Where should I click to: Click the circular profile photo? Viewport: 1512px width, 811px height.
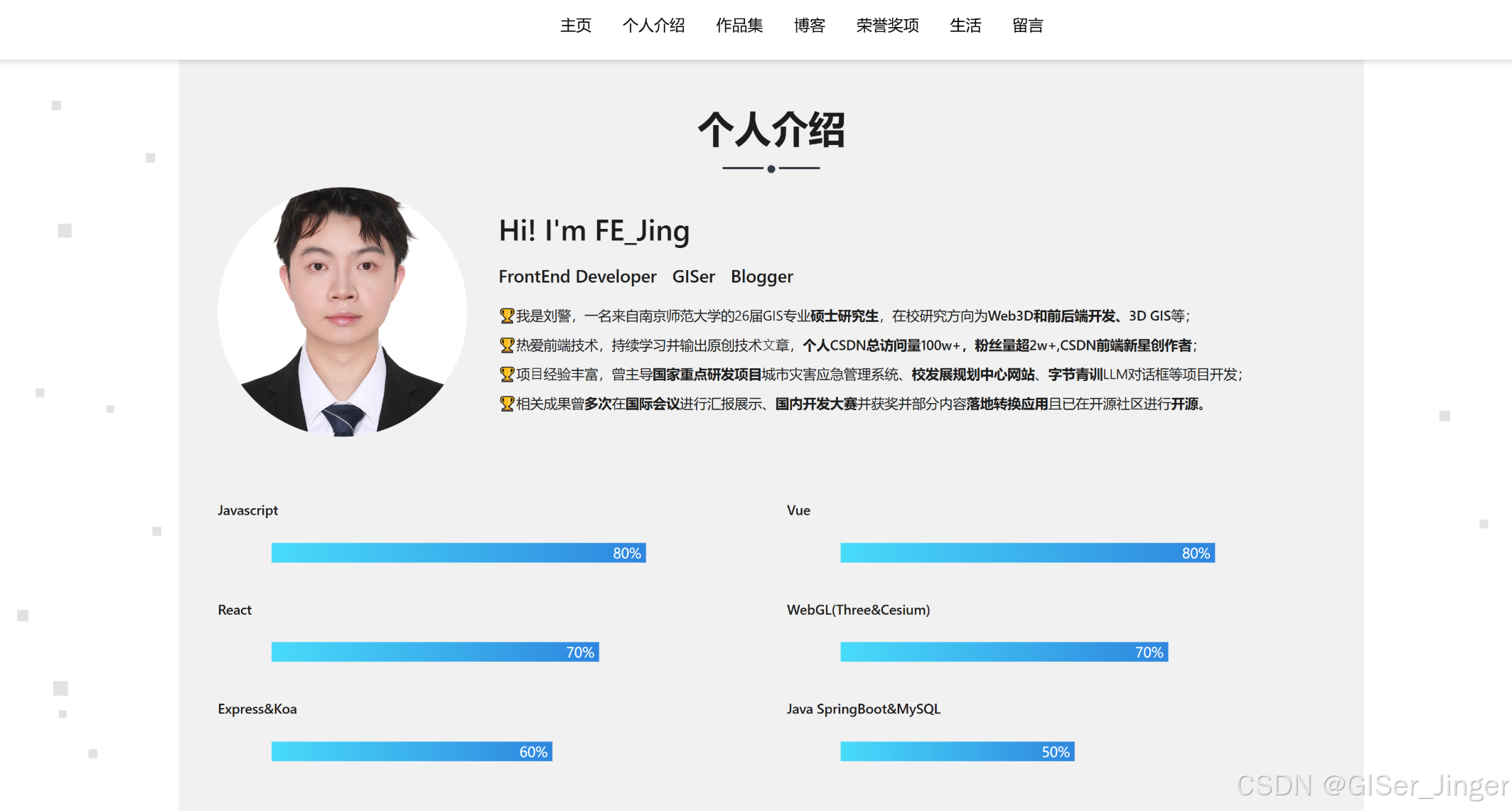point(343,311)
